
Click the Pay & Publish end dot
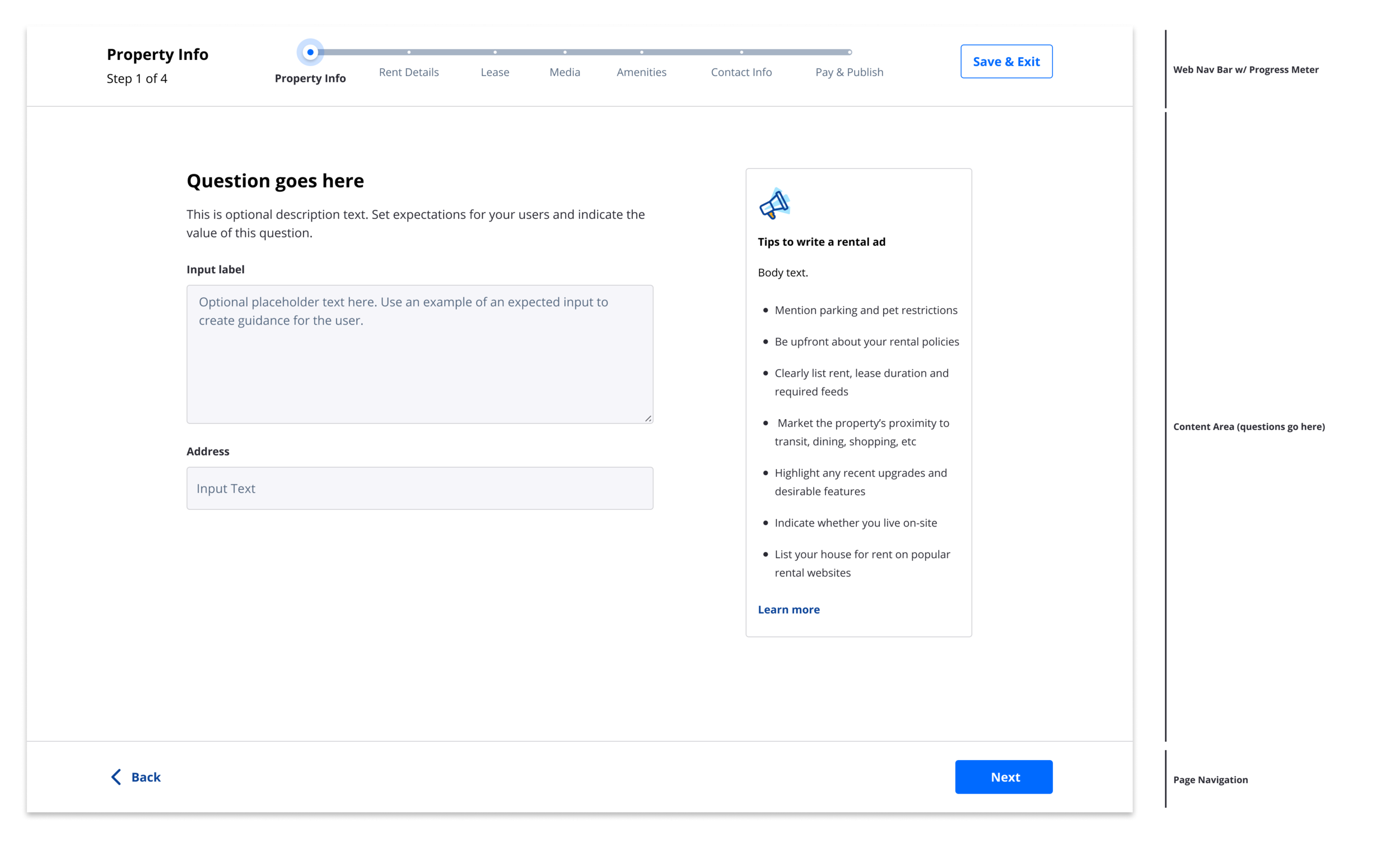[850, 52]
